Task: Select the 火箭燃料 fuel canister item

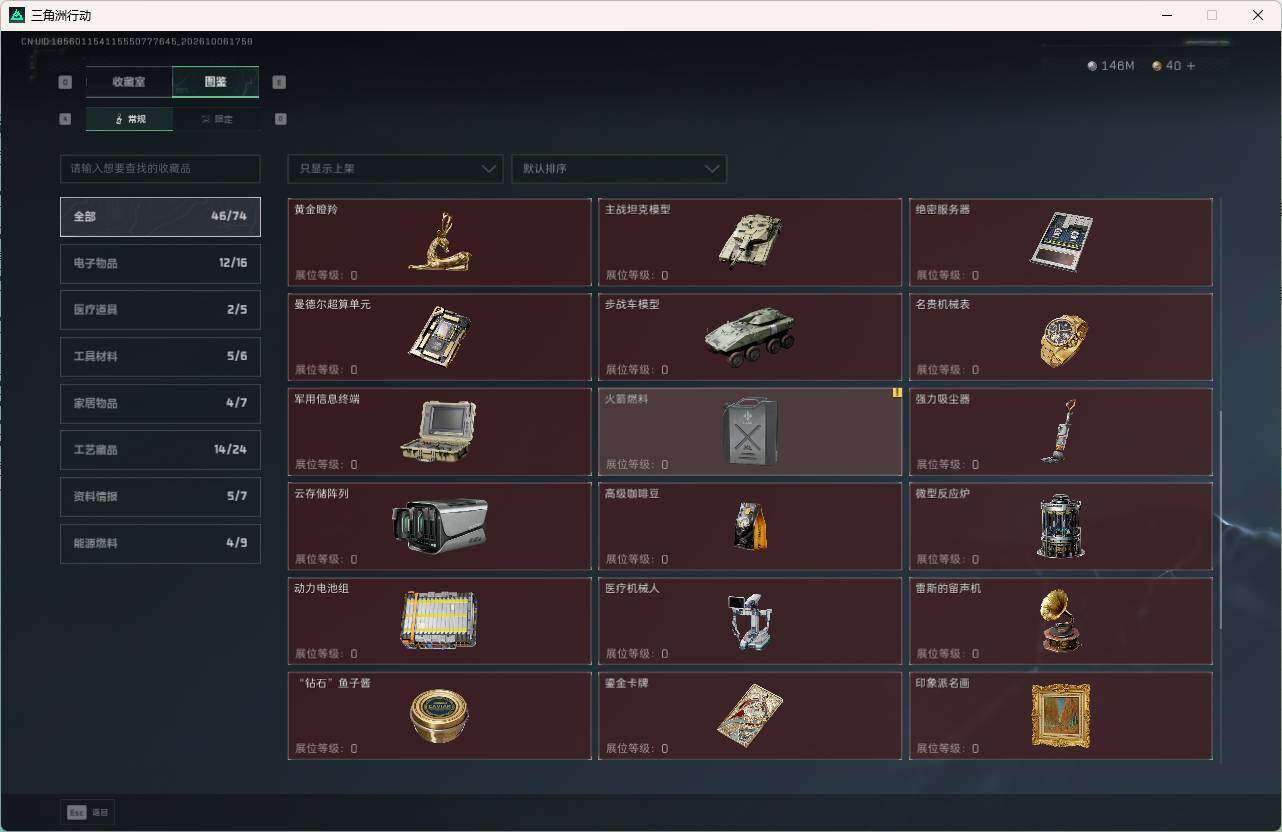Action: [x=750, y=432]
